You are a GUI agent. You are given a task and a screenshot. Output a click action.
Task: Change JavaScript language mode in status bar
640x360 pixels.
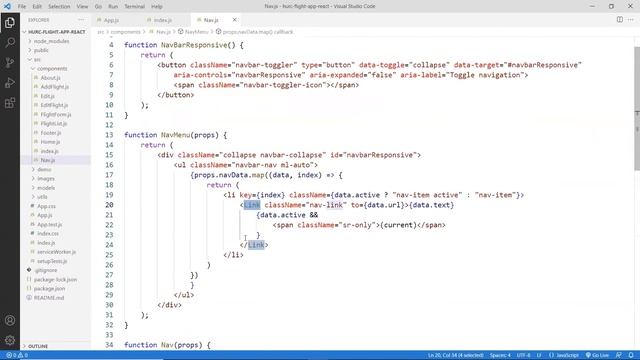pos(564,355)
